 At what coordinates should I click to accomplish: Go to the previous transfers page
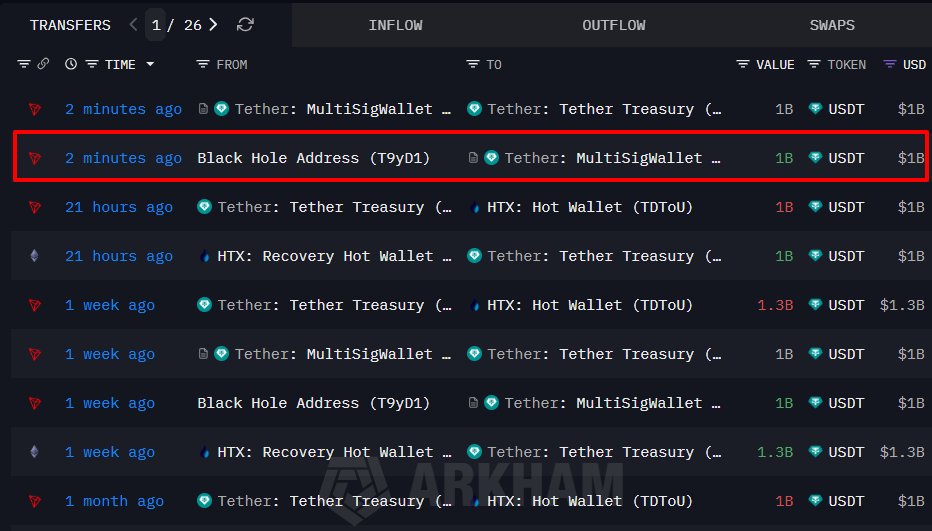[x=133, y=24]
